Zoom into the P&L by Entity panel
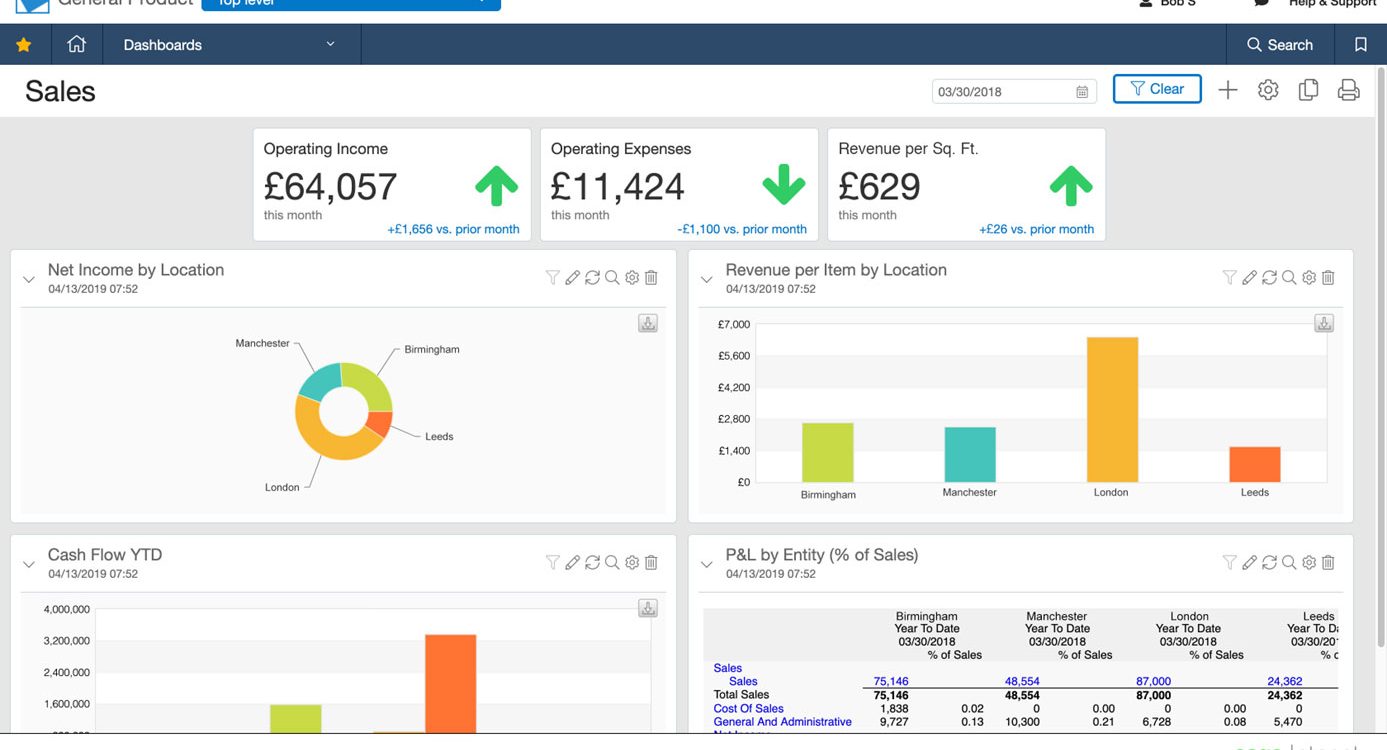This screenshot has height=750, width=1387. tap(1289, 563)
